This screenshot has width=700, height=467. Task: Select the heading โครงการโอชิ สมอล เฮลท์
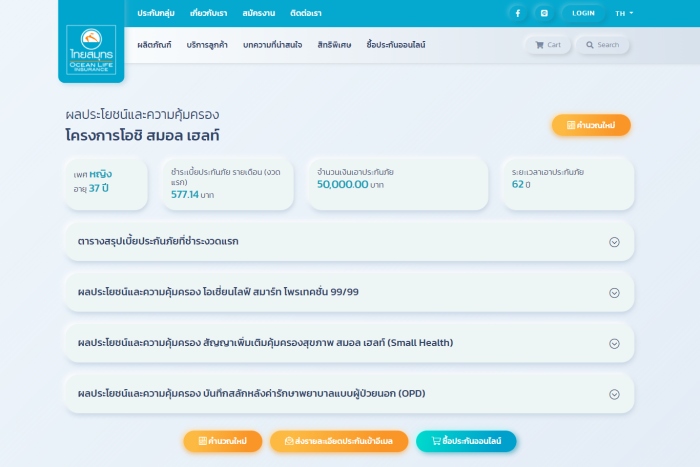coord(142,135)
